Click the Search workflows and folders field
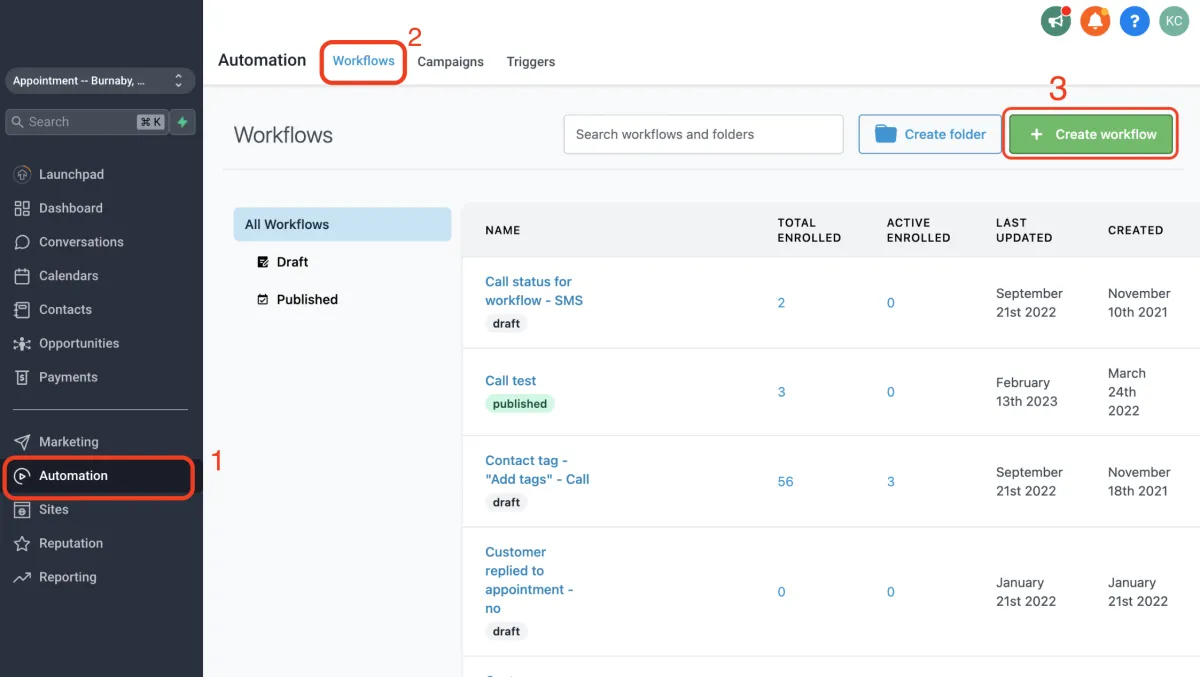 point(703,134)
